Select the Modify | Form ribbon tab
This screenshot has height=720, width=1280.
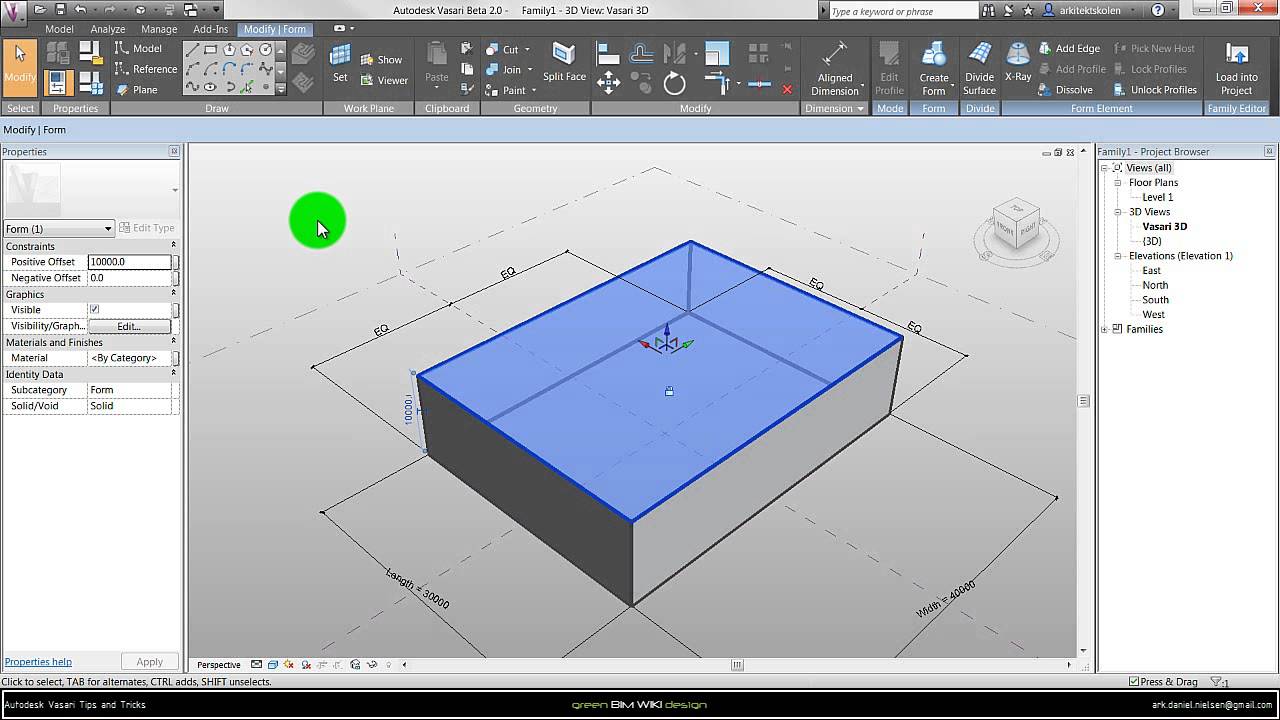click(275, 29)
